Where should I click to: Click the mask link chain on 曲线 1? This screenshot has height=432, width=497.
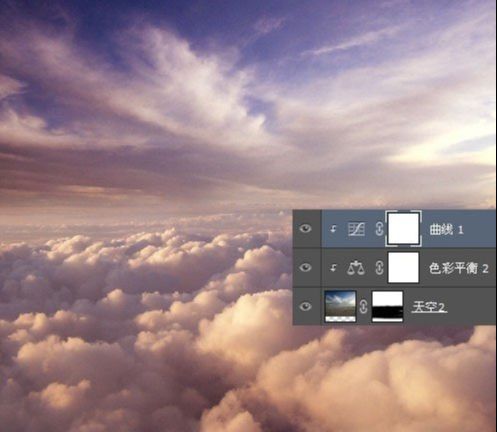coord(379,229)
